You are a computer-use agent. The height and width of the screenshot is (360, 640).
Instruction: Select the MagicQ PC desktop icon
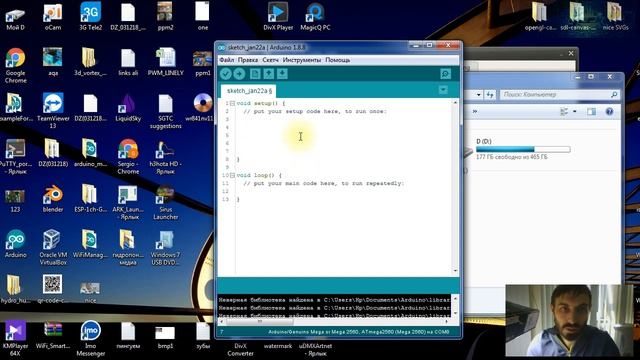click(x=315, y=17)
